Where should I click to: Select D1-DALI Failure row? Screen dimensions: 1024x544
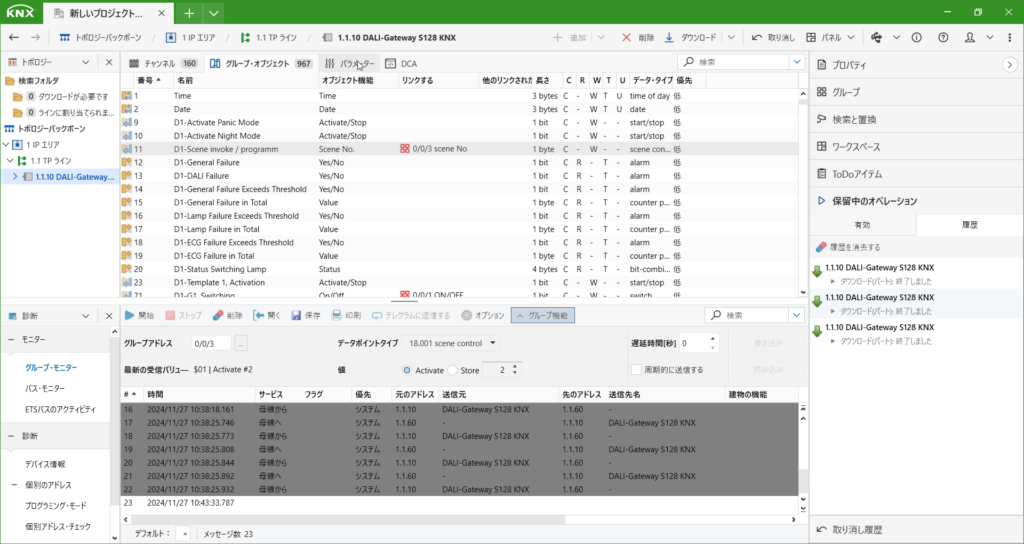click(x=461, y=176)
